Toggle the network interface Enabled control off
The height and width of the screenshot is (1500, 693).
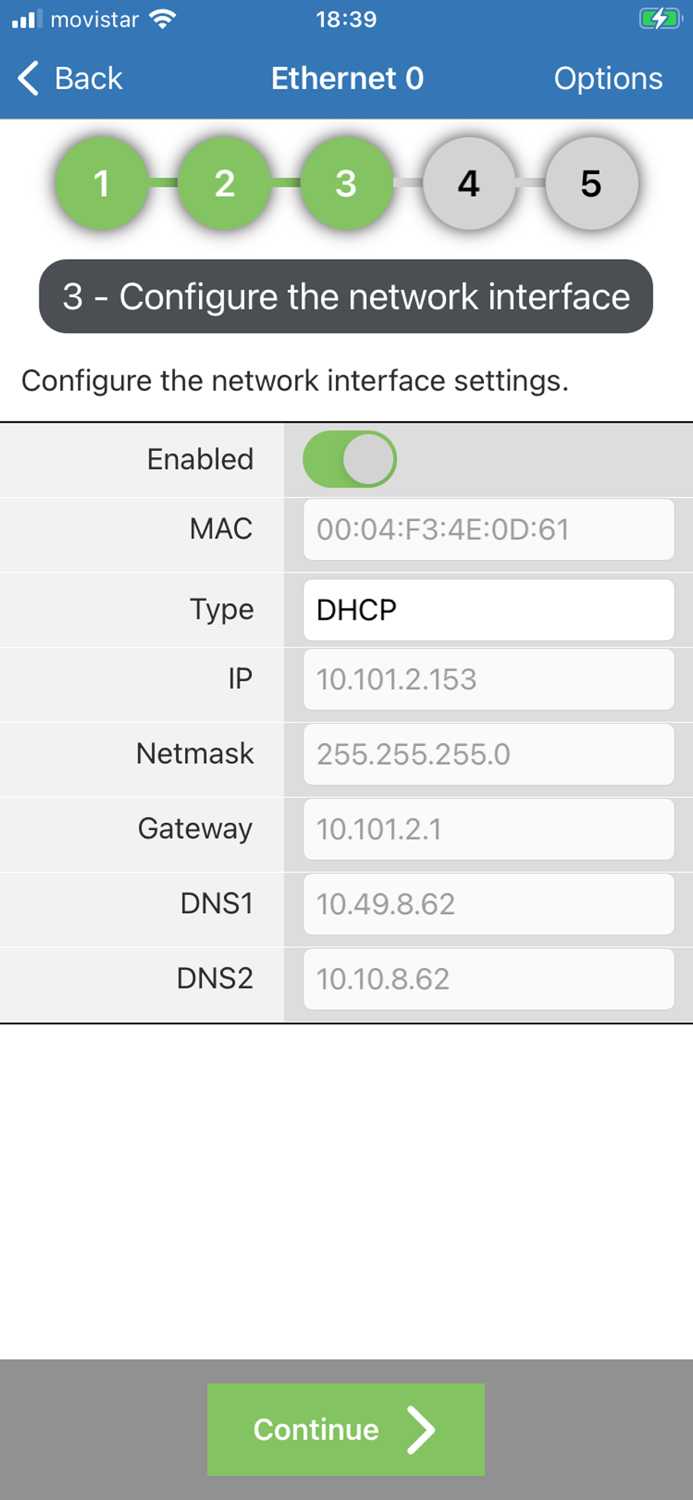(x=350, y=459)
